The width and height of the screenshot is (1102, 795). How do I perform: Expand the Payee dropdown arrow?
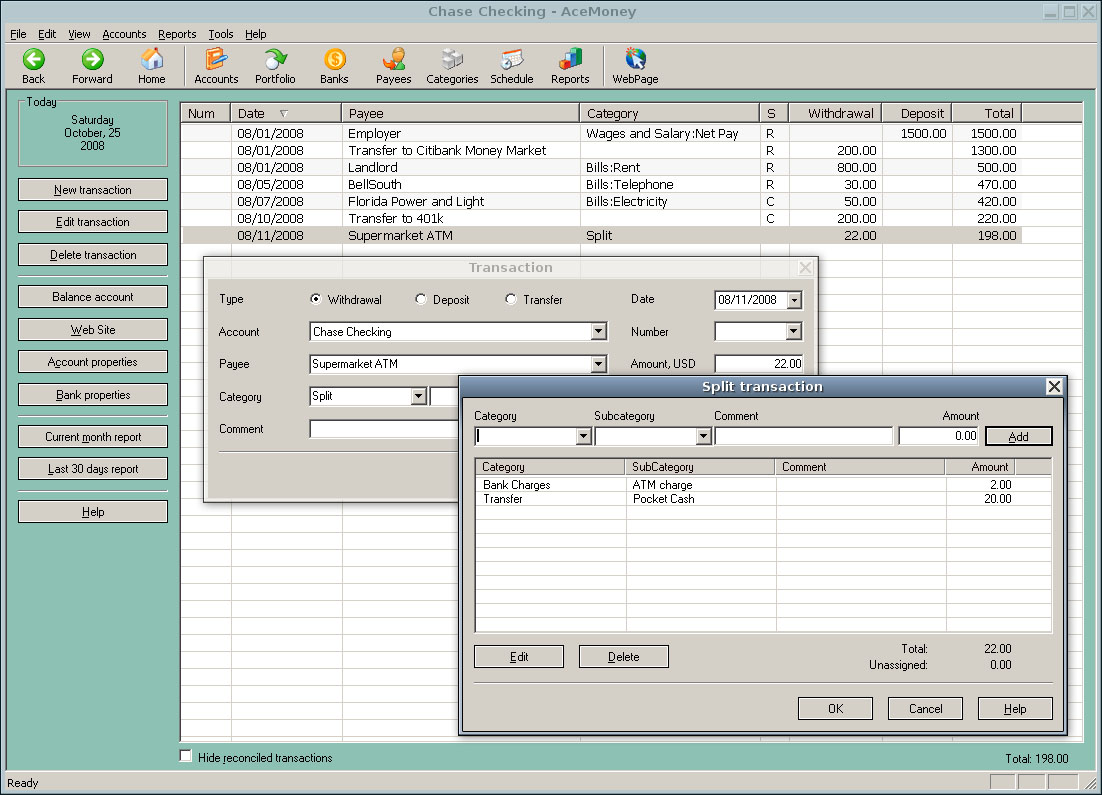(598, 363)
